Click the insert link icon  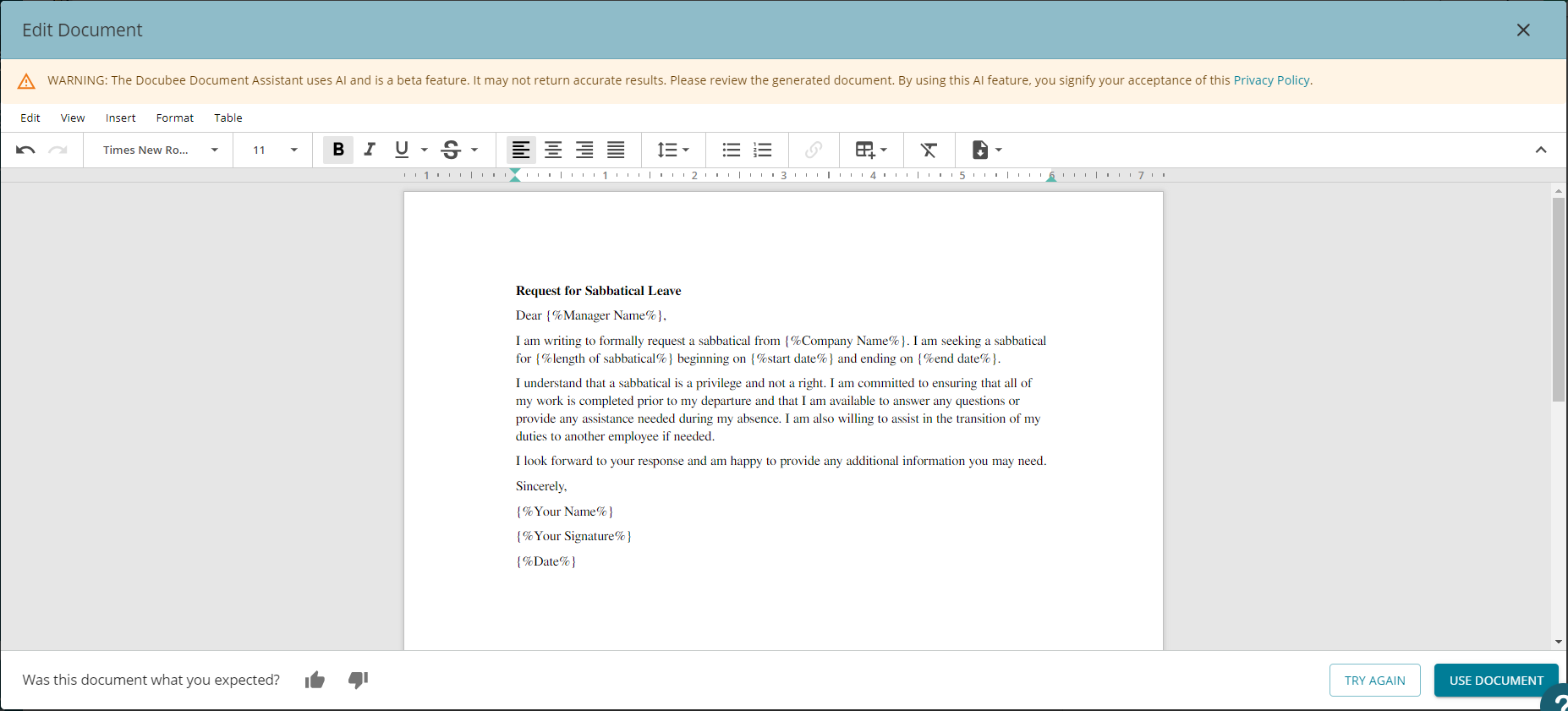tap(814, 150)
